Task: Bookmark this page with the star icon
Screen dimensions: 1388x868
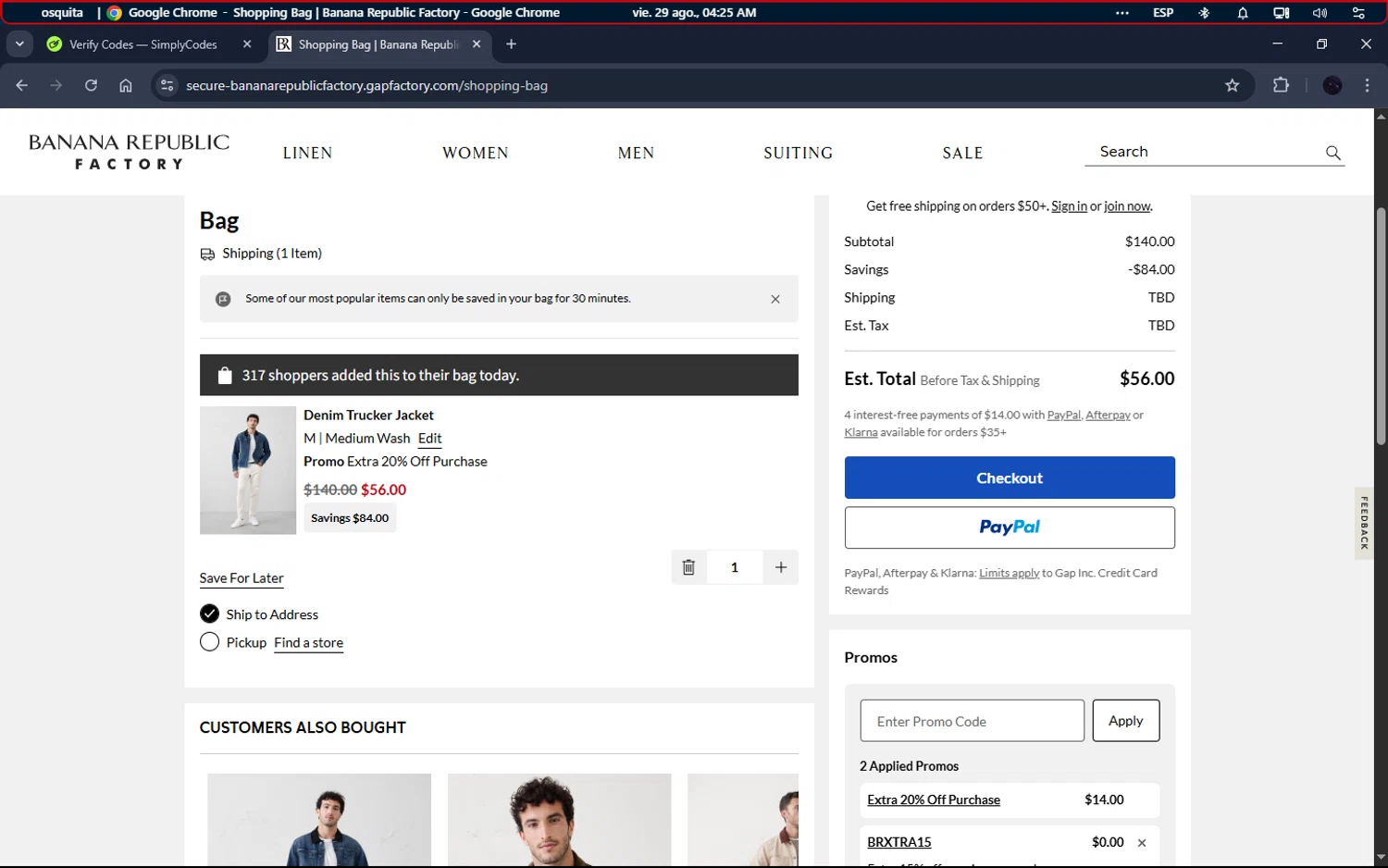Action: pos(1232,85)
